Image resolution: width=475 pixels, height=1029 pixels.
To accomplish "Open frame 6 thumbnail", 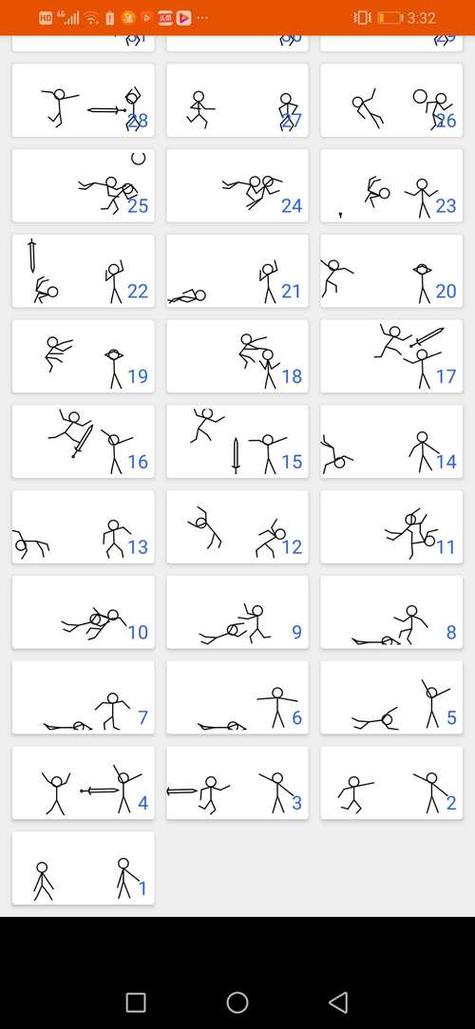I will (x=238, y=697).
